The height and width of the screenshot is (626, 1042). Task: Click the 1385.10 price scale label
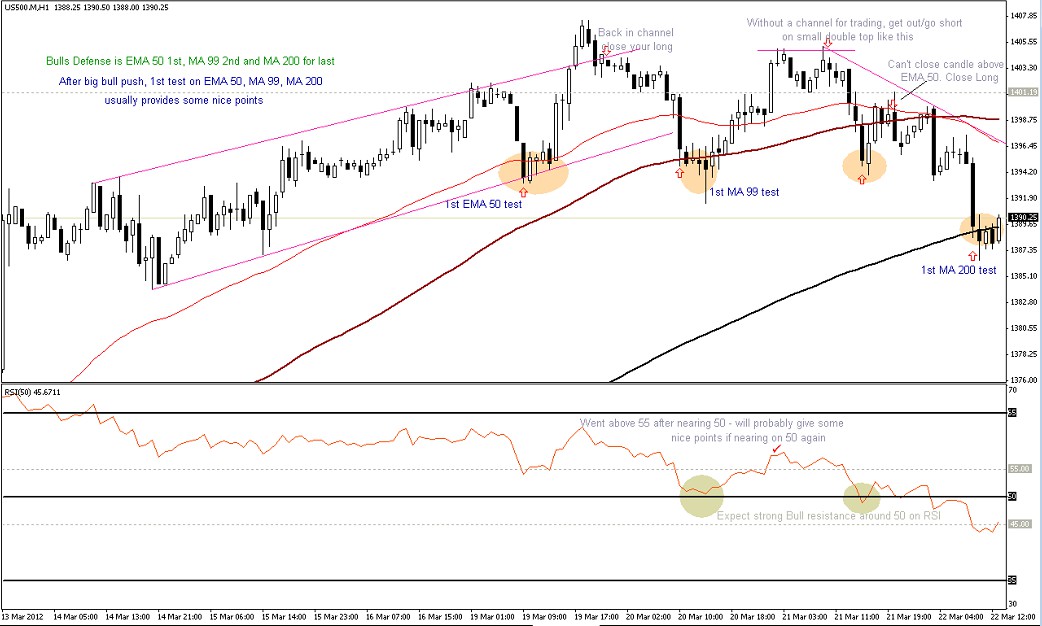click(1023, 276)
